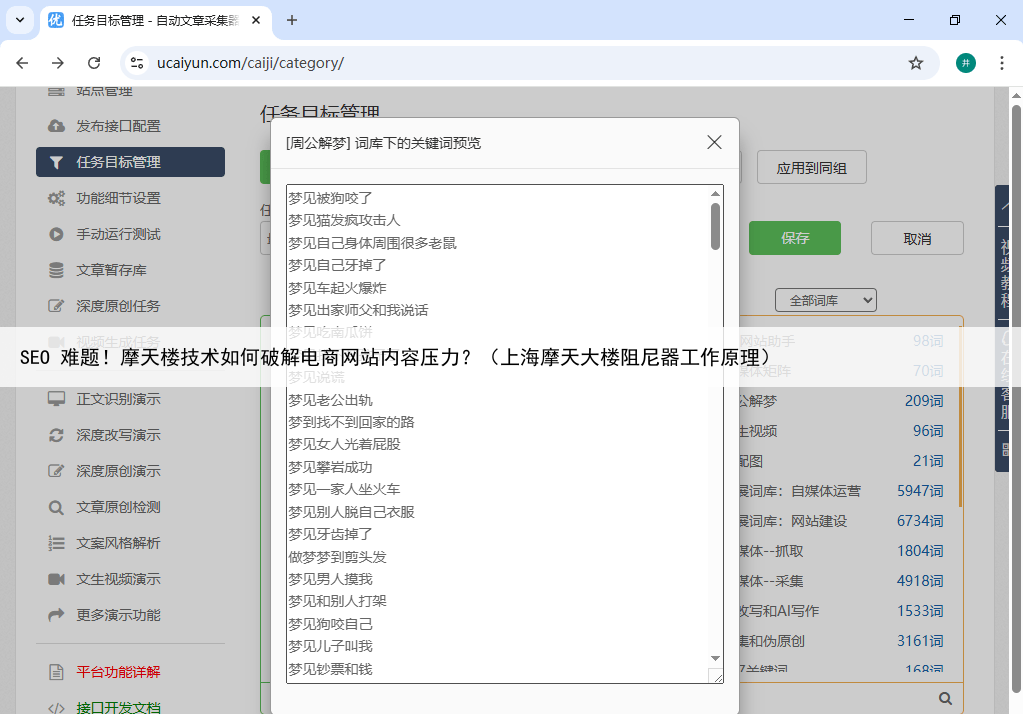
Task: Click the green 保存 button
Action: 795,238
